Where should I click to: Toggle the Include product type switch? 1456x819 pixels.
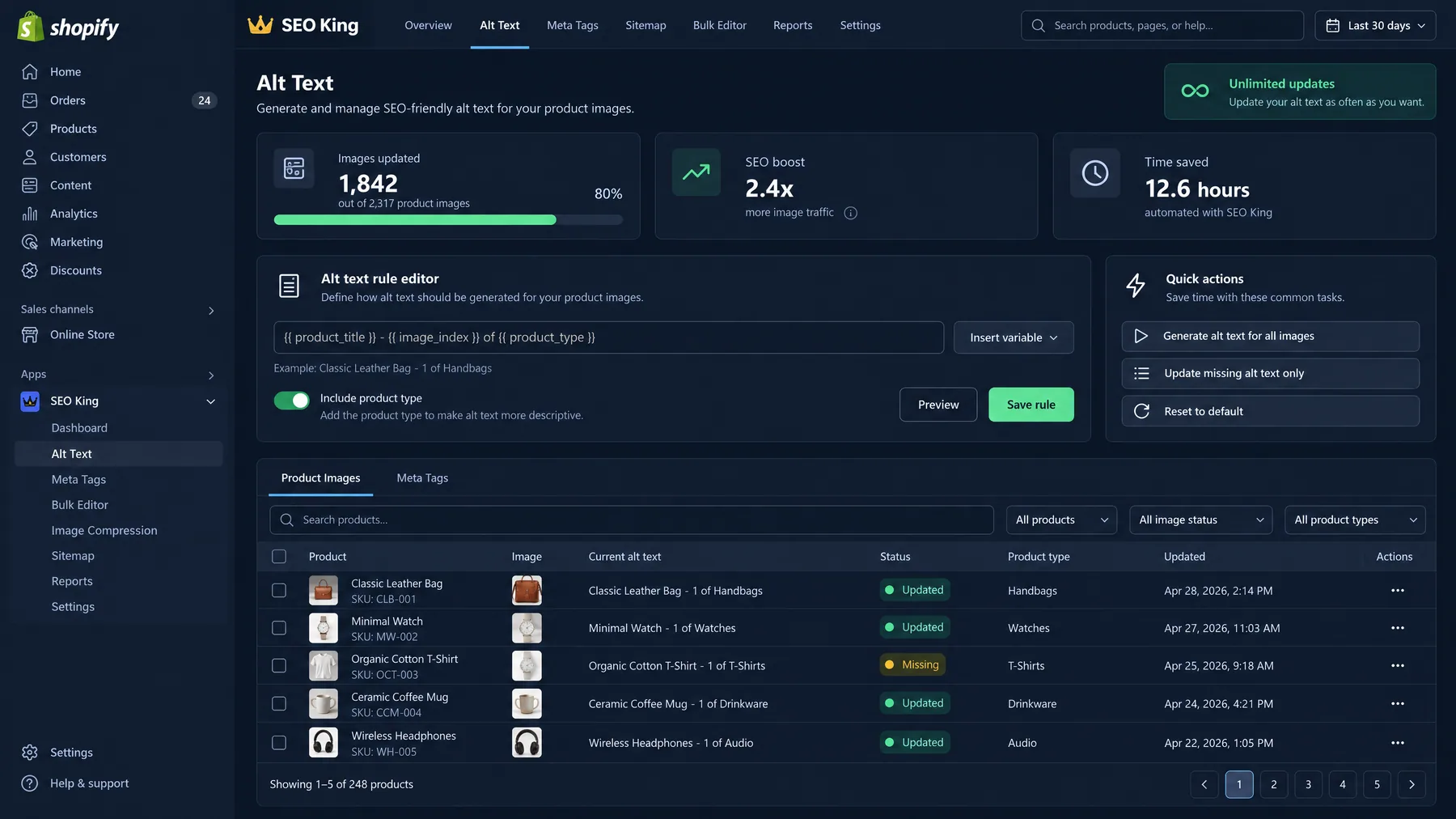click(x=291, y=401)
